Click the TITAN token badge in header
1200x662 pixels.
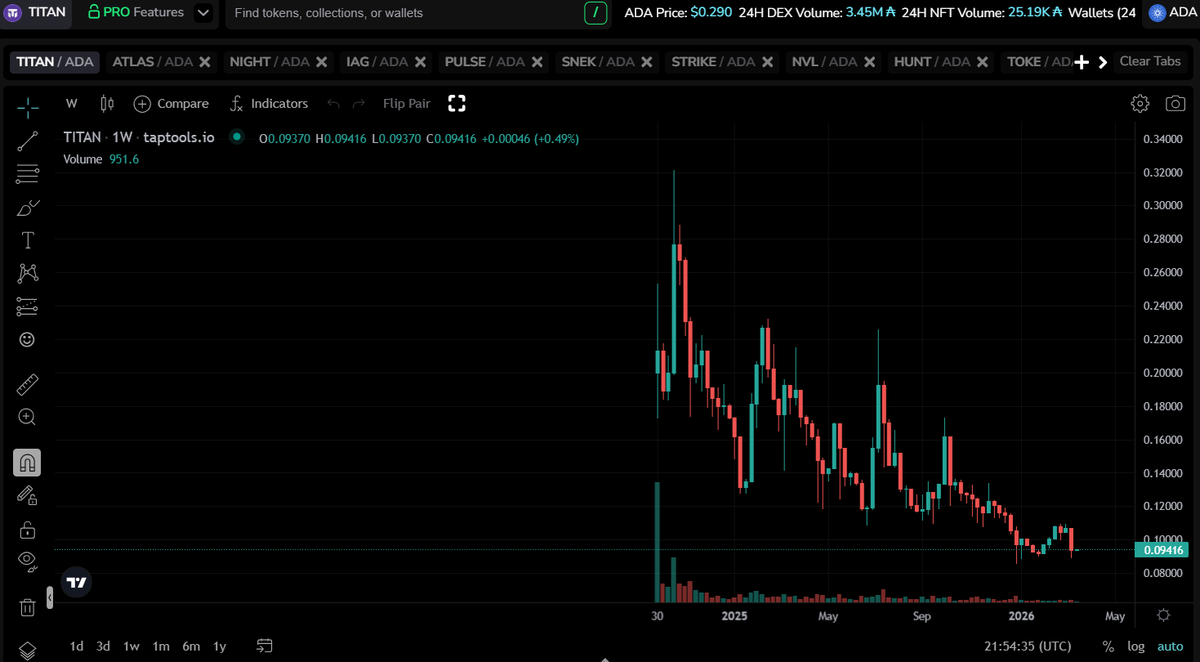tap(37, 13)
